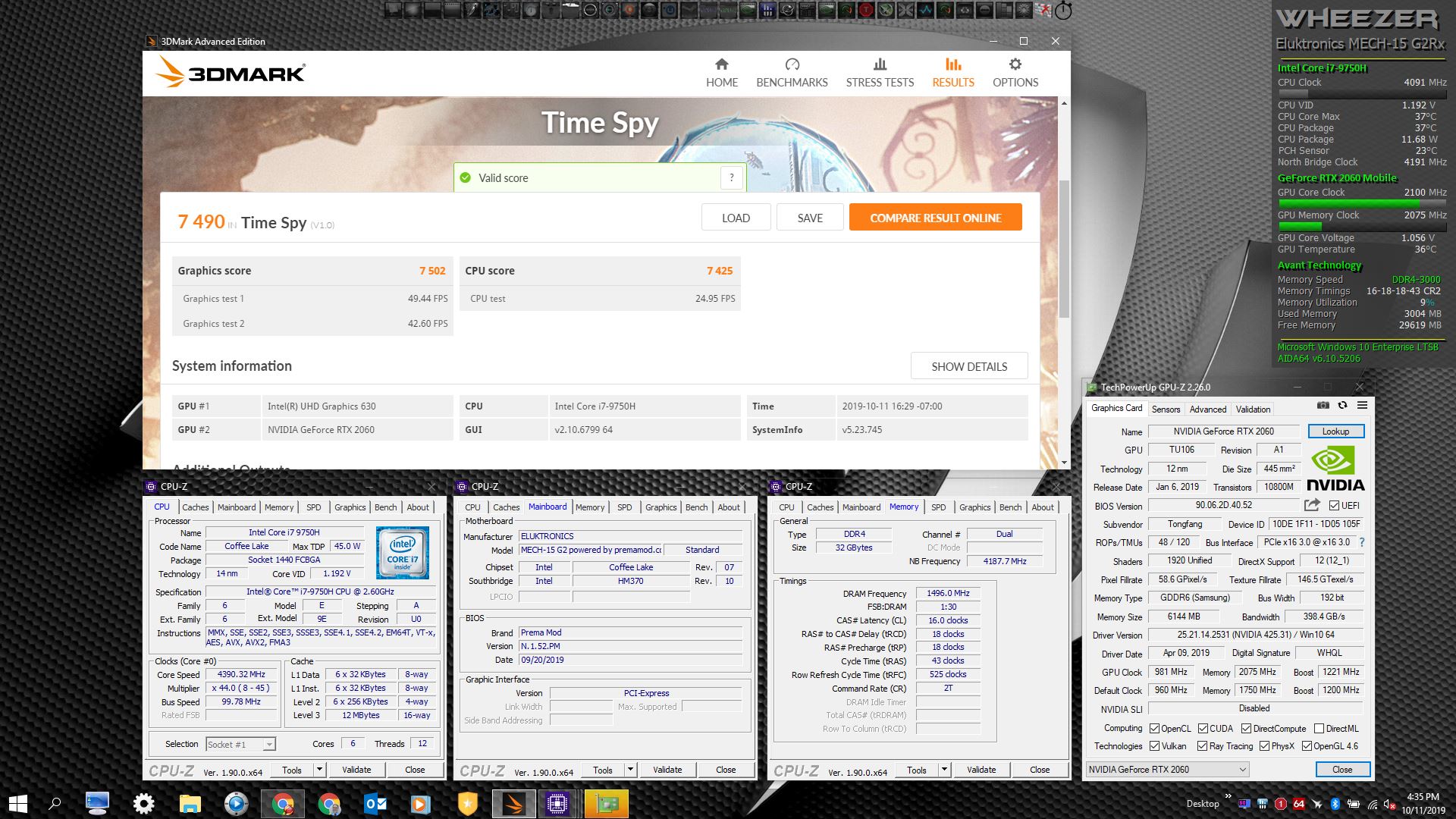1456x819 pixels.
Task: Toggle the DirectCompute checkbox
Action: [1246, 728]
